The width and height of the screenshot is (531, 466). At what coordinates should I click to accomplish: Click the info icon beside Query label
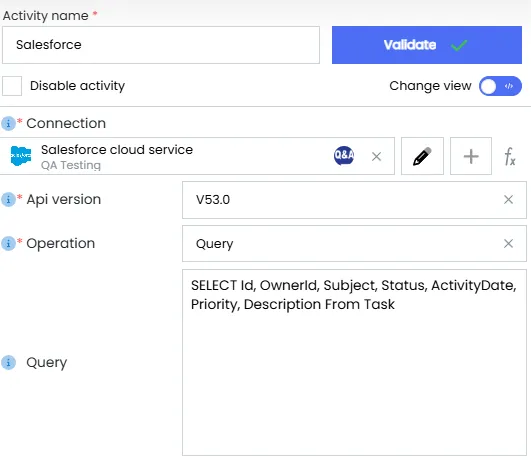pos(8,362)
